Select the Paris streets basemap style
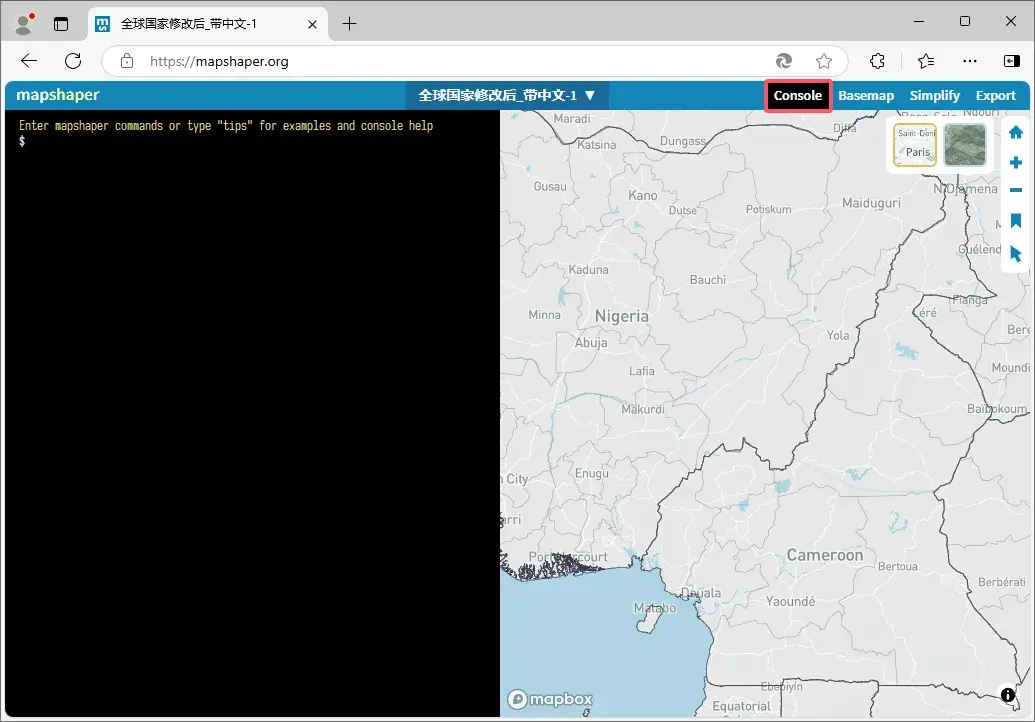1035x722 pixels. [x=915, y=144]
